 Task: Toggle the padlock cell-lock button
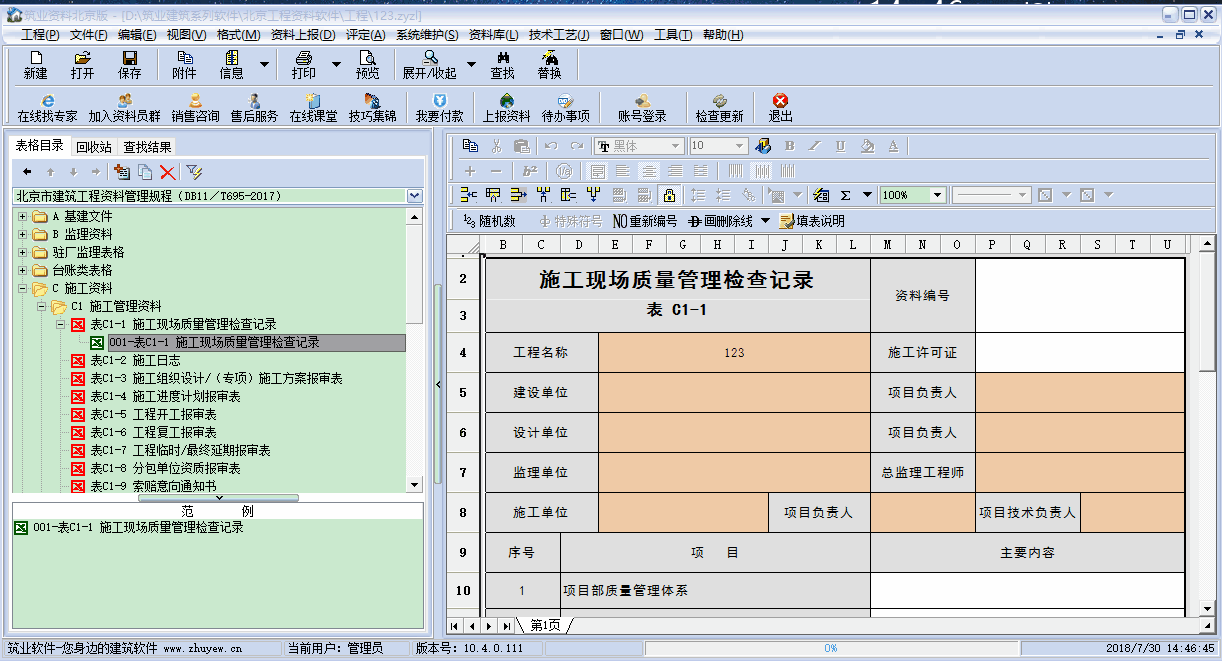669,195
